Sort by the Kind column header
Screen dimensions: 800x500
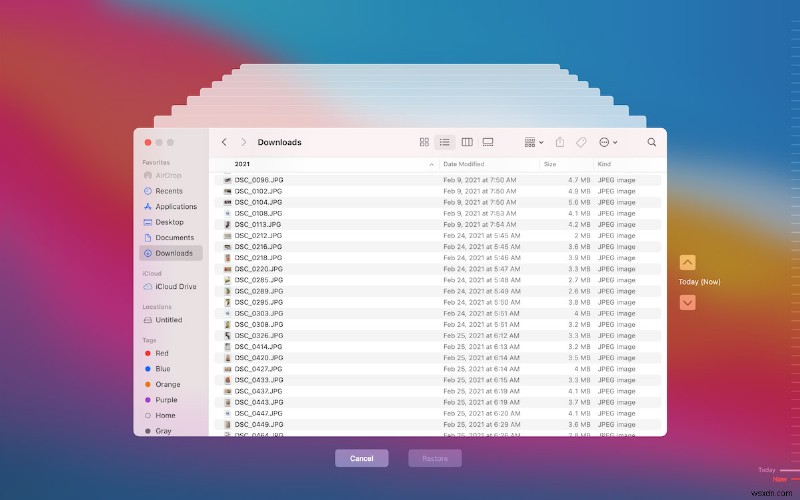(x=604, y=164)
